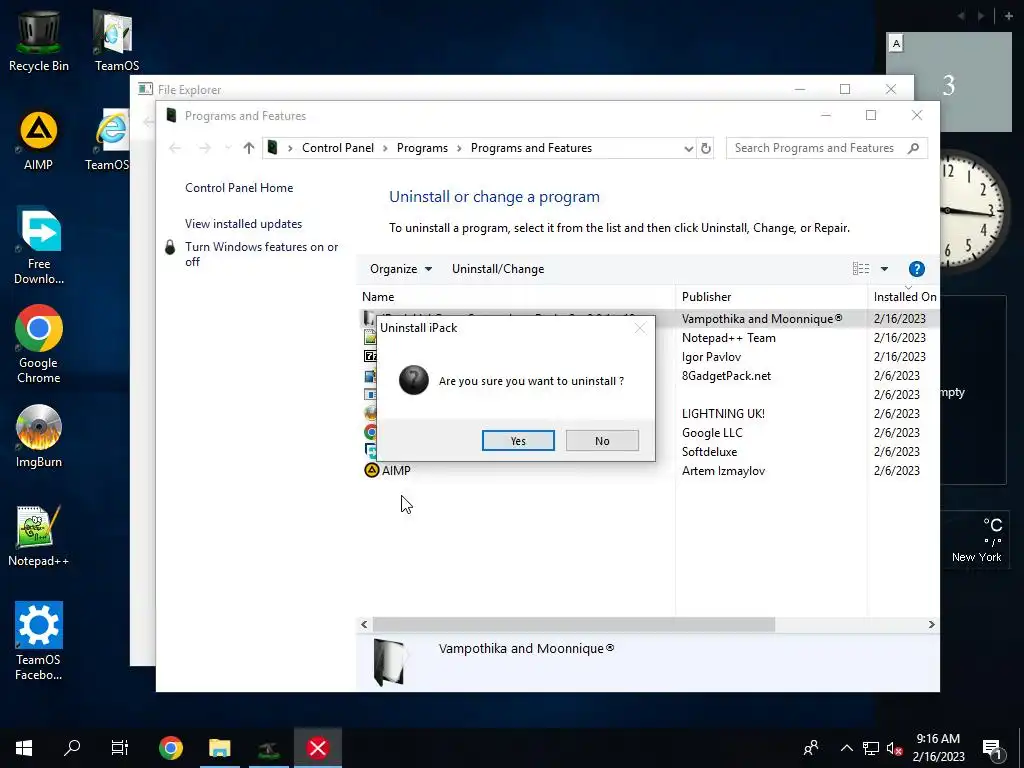The image size is (1024, 768).
Task: Click scroll left arrow of list
Action: 364,625
